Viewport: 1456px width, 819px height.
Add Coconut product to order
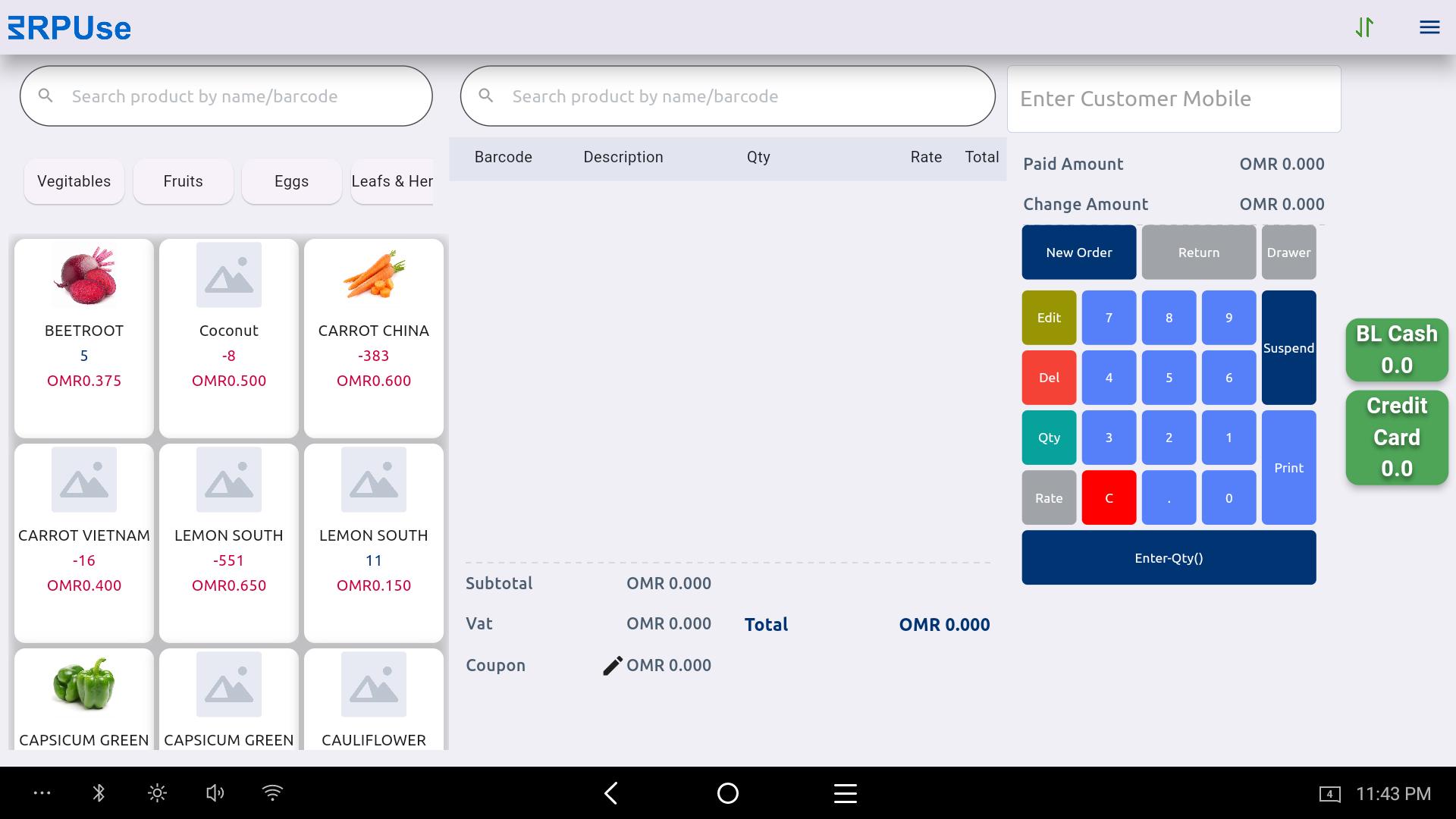229,338
